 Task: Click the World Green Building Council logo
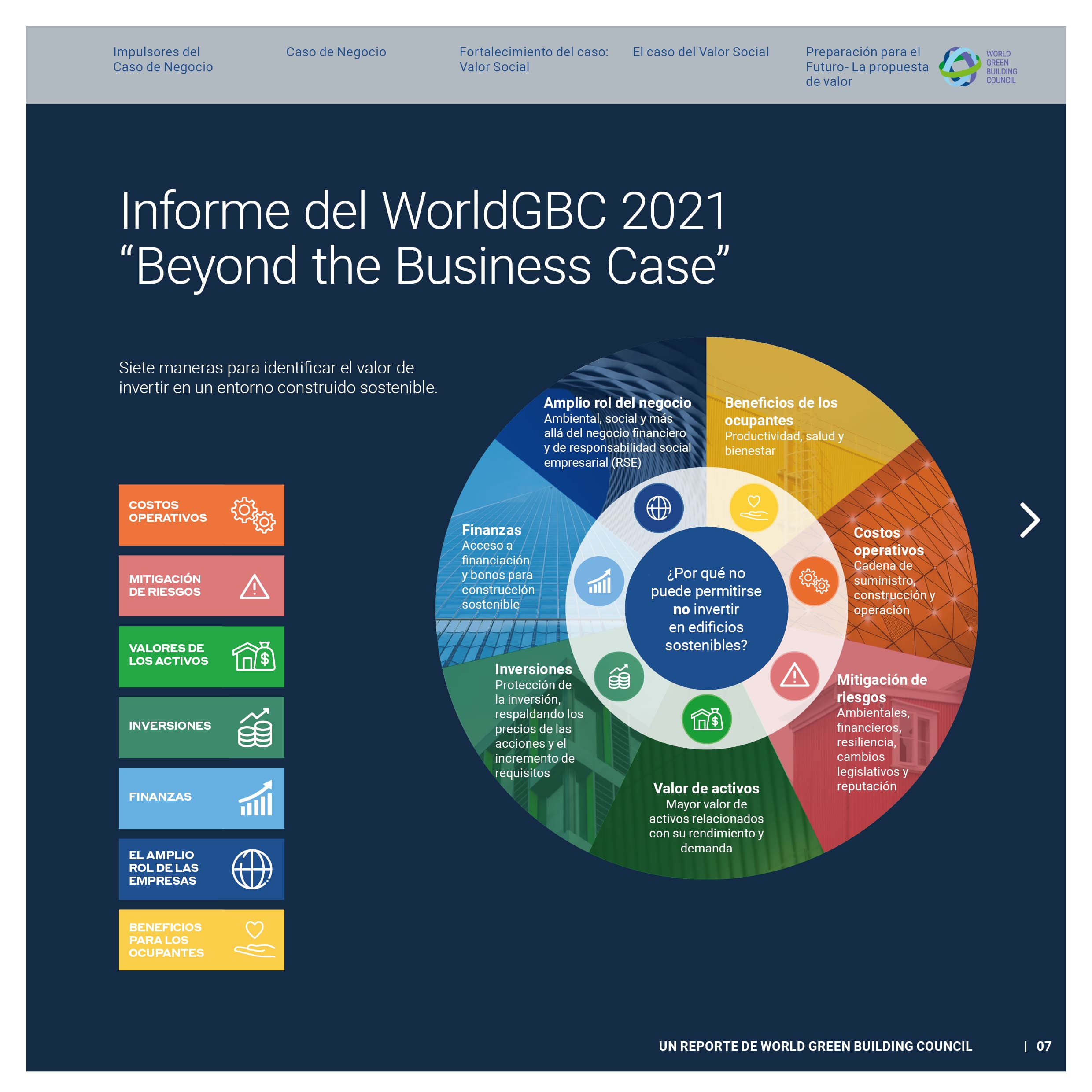(x=978, y=66)
